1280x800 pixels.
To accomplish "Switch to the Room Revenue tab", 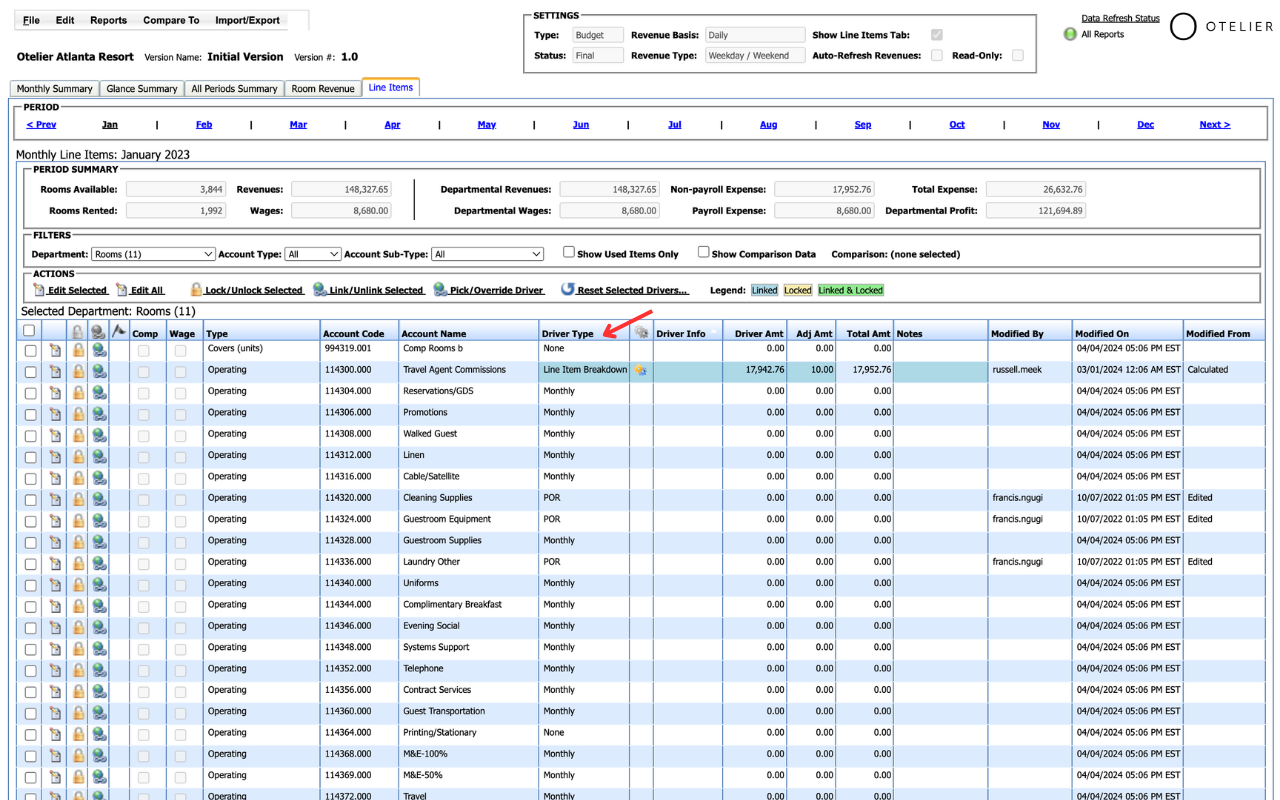I will click(x=323, y=89).
